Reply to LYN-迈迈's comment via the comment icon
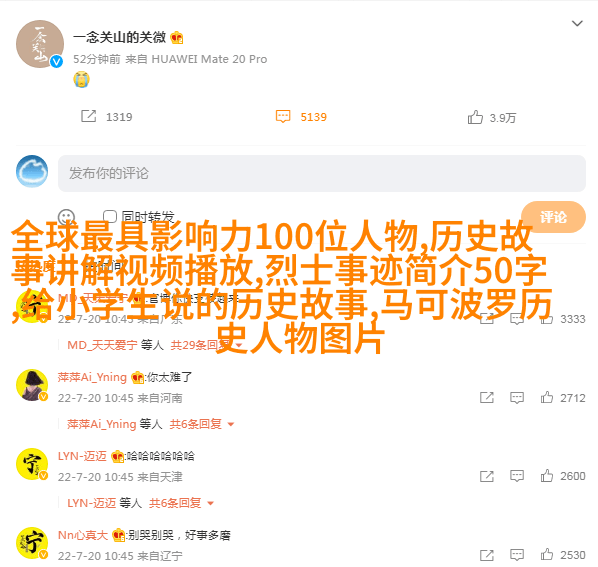The image size is (598, 567). tap(517, 476)
